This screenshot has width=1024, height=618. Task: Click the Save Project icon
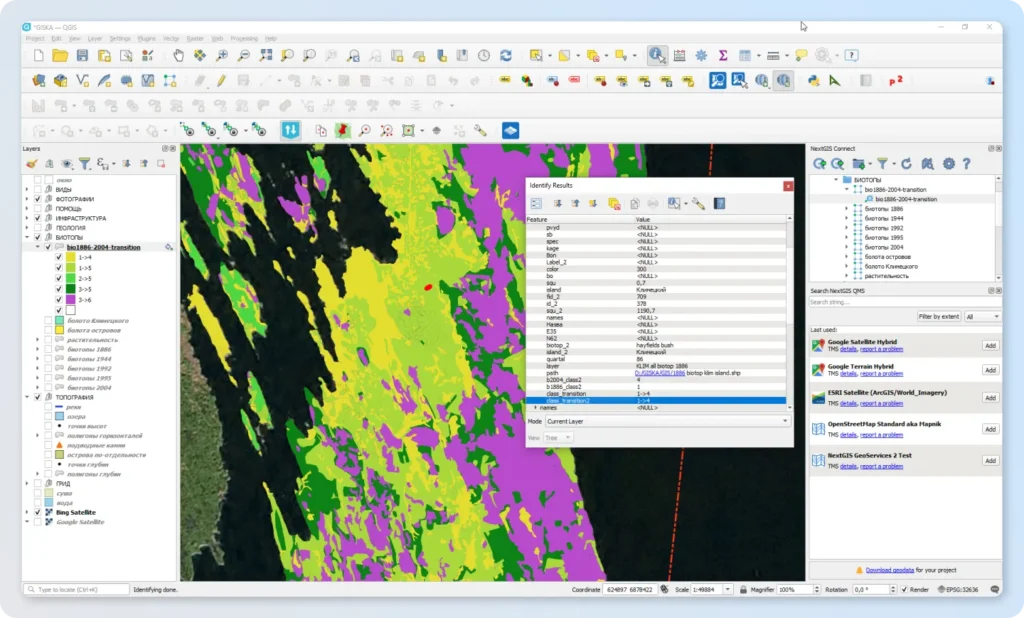[82, 56]
